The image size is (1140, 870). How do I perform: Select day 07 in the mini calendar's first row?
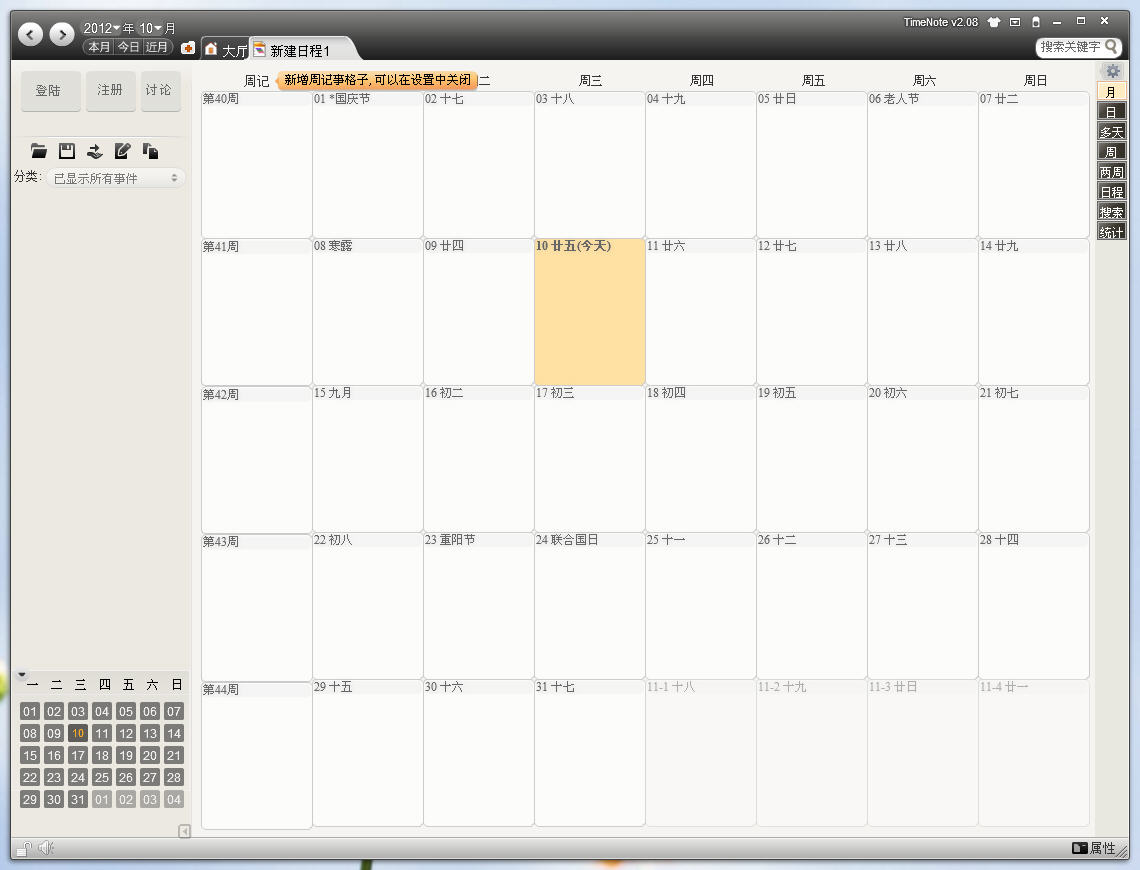click(x=174, y=712)
